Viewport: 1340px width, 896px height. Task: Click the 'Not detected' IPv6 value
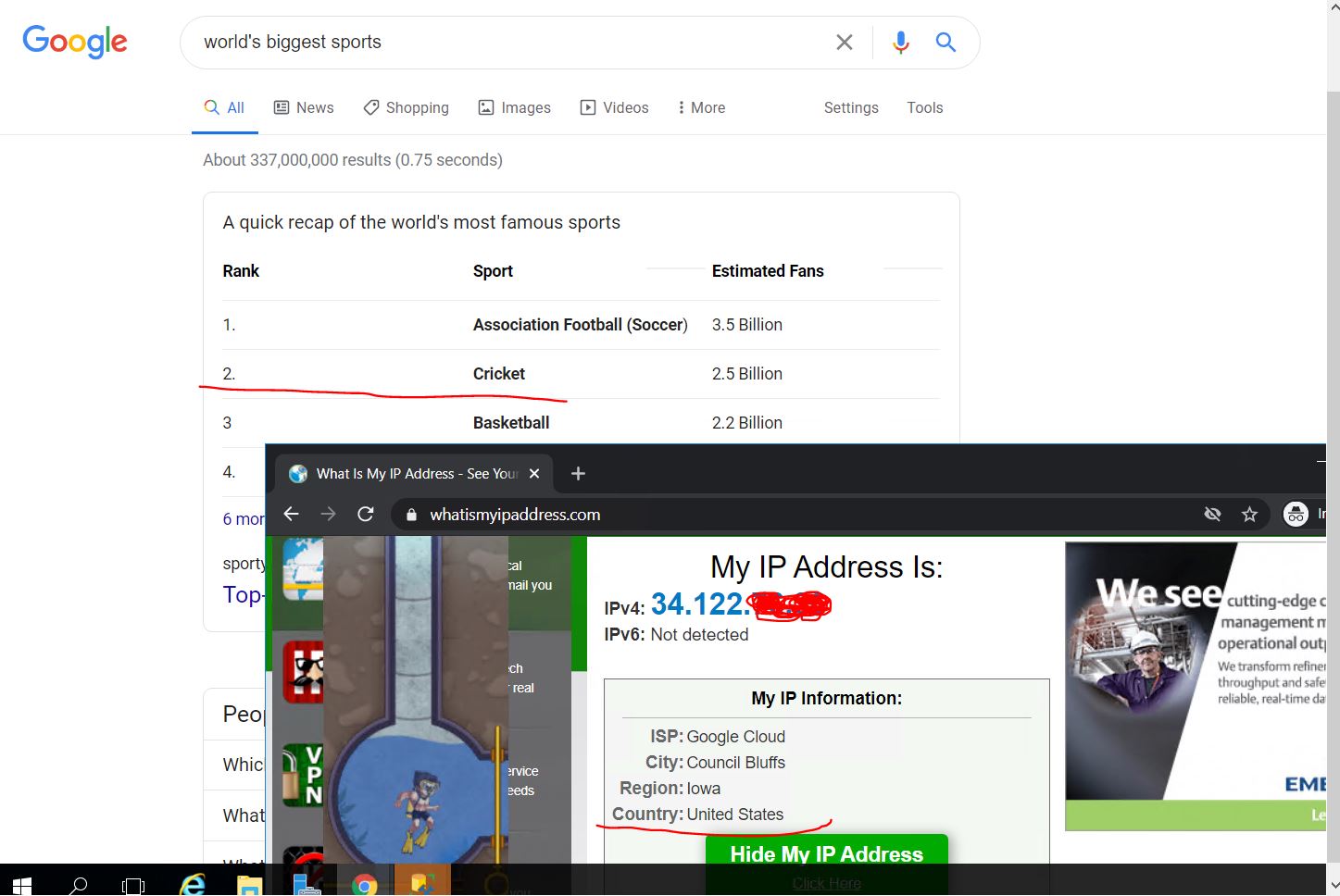(x=699, y=635)
